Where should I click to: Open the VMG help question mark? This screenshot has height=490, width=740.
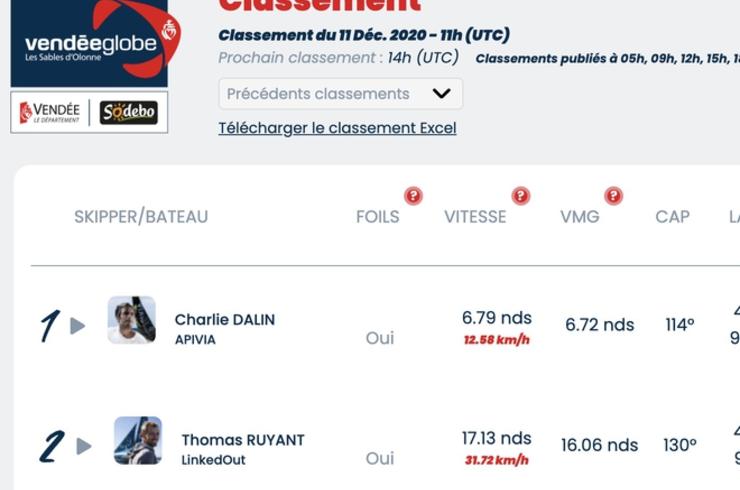[x=614, y=195]
